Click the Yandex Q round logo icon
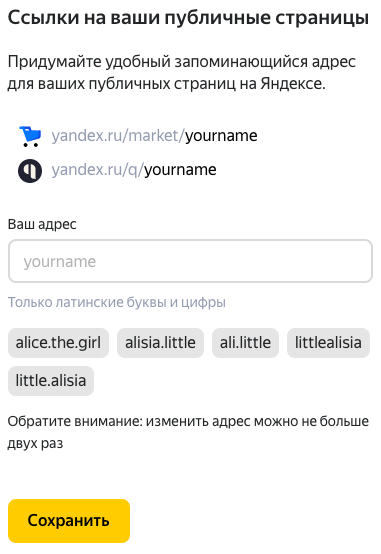The width and height of the screenshot is (381, 554). [30, 171]
